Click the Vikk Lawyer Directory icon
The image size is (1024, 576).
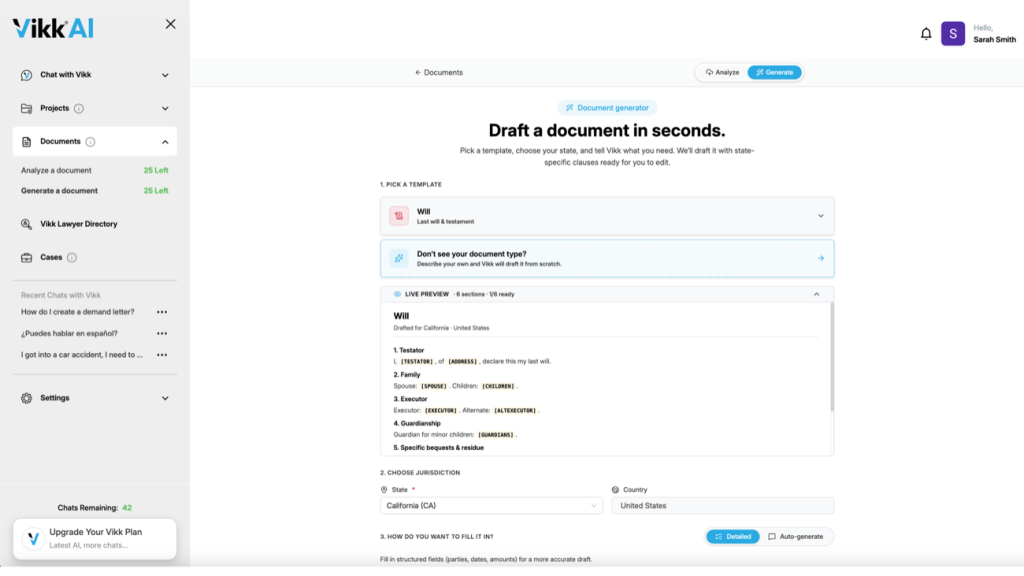tap(26, 224)
